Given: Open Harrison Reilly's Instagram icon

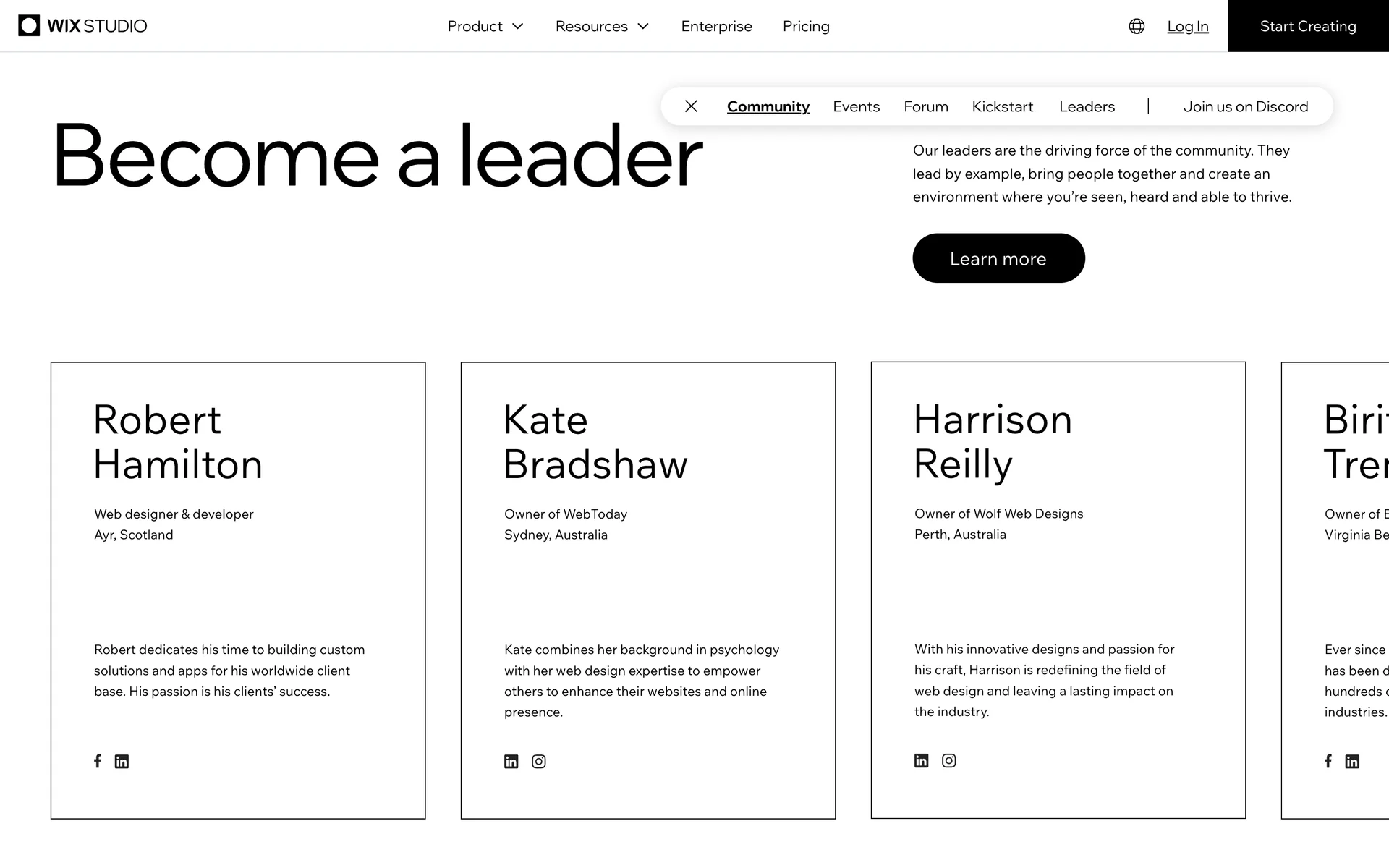Looking at the screenshot, I should coord(949,761).
